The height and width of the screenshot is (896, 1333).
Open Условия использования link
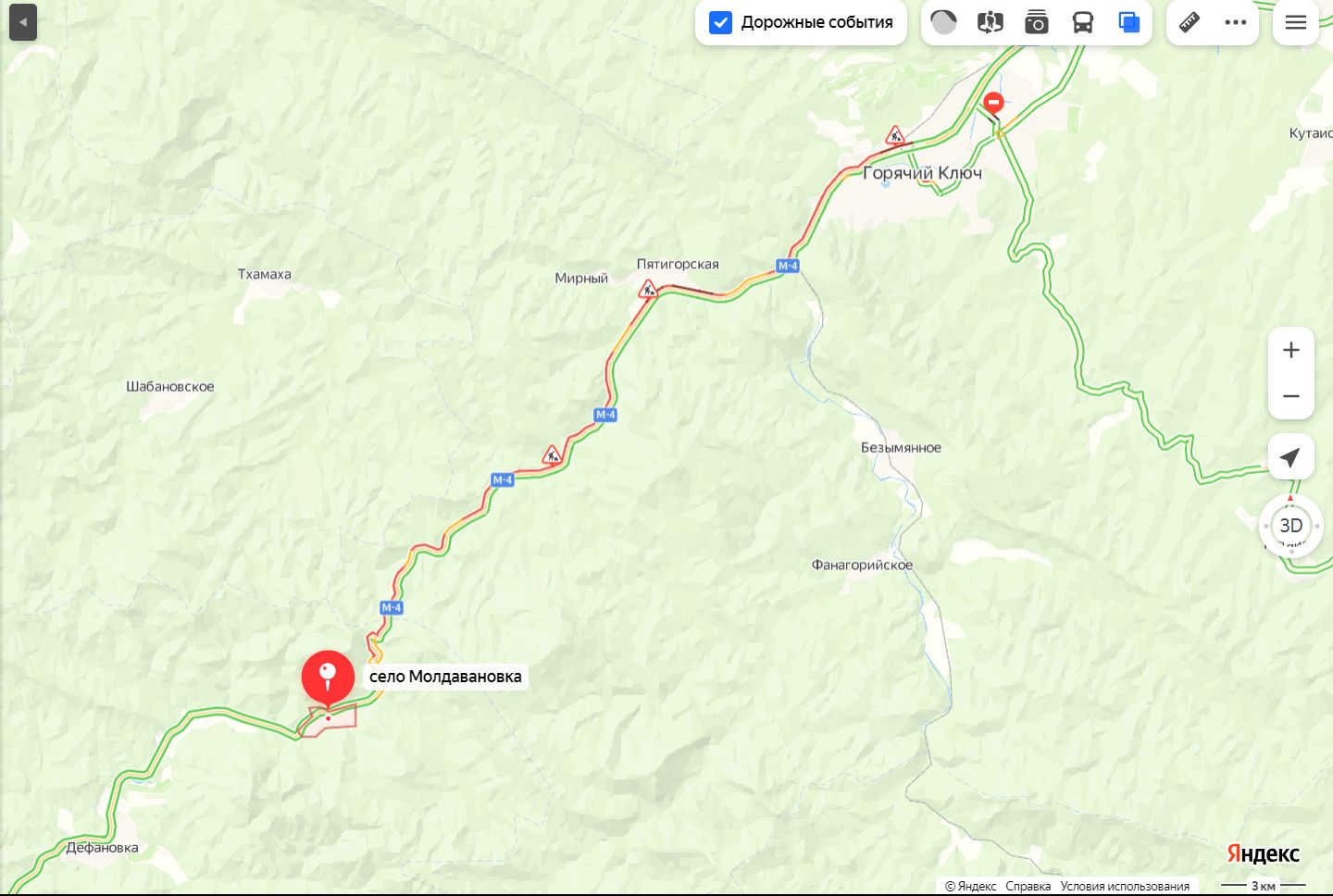click(x=1125, y=886)
